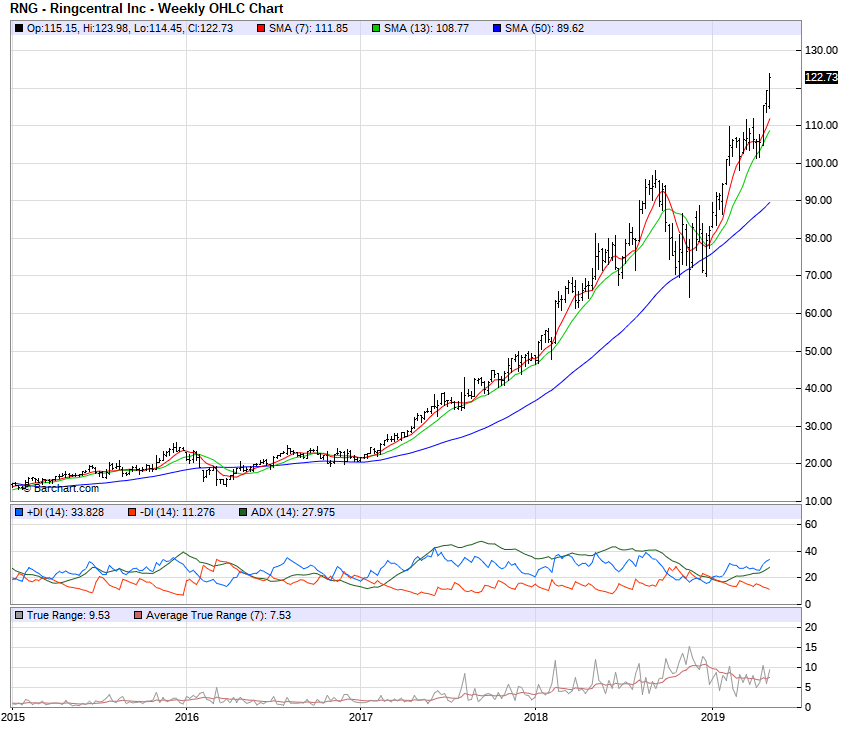Click the 2017 date axis label
This screenshot has width=843, height=748.
coord(361,717)
